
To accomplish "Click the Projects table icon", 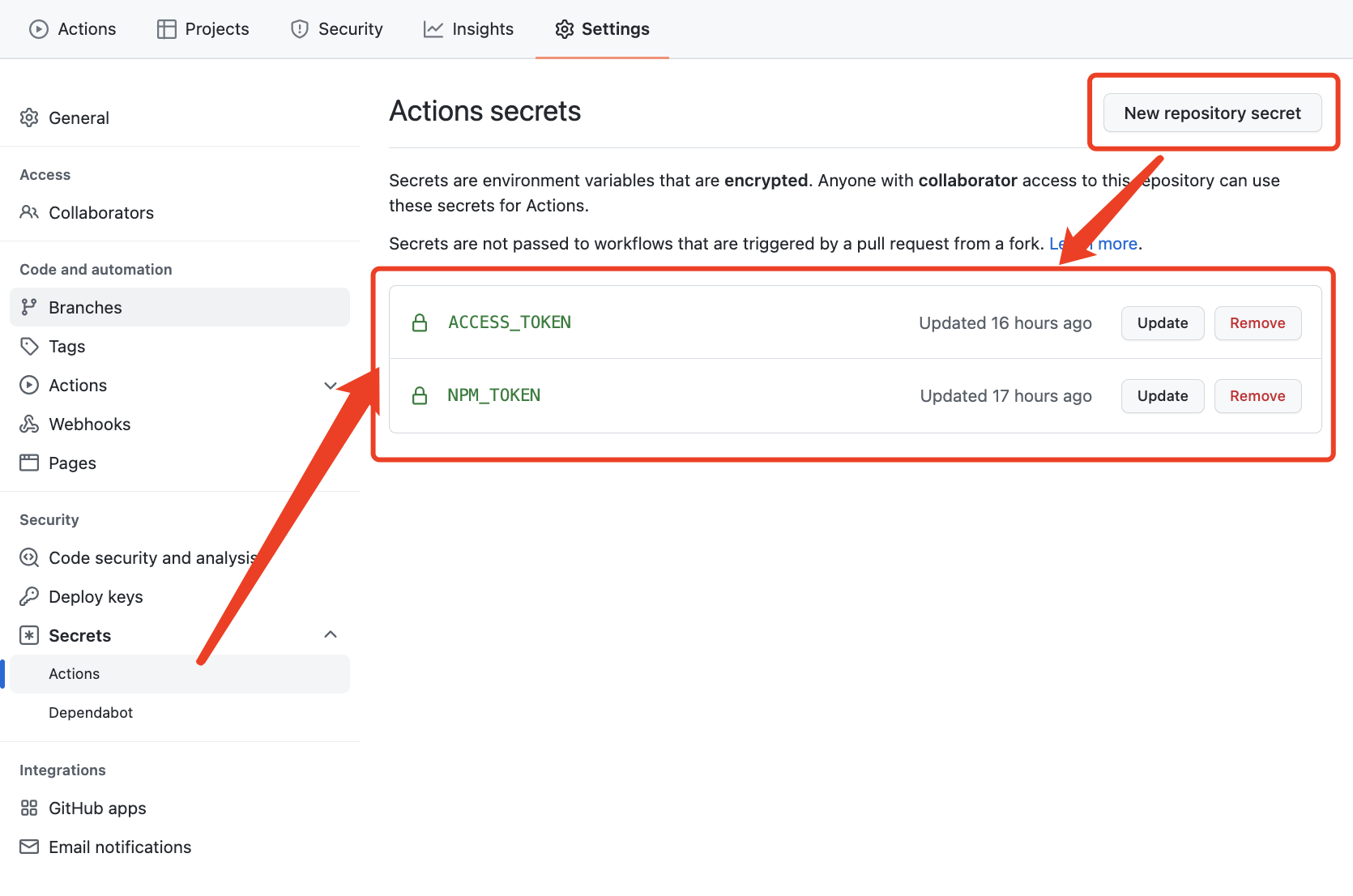I will (167, 29).
